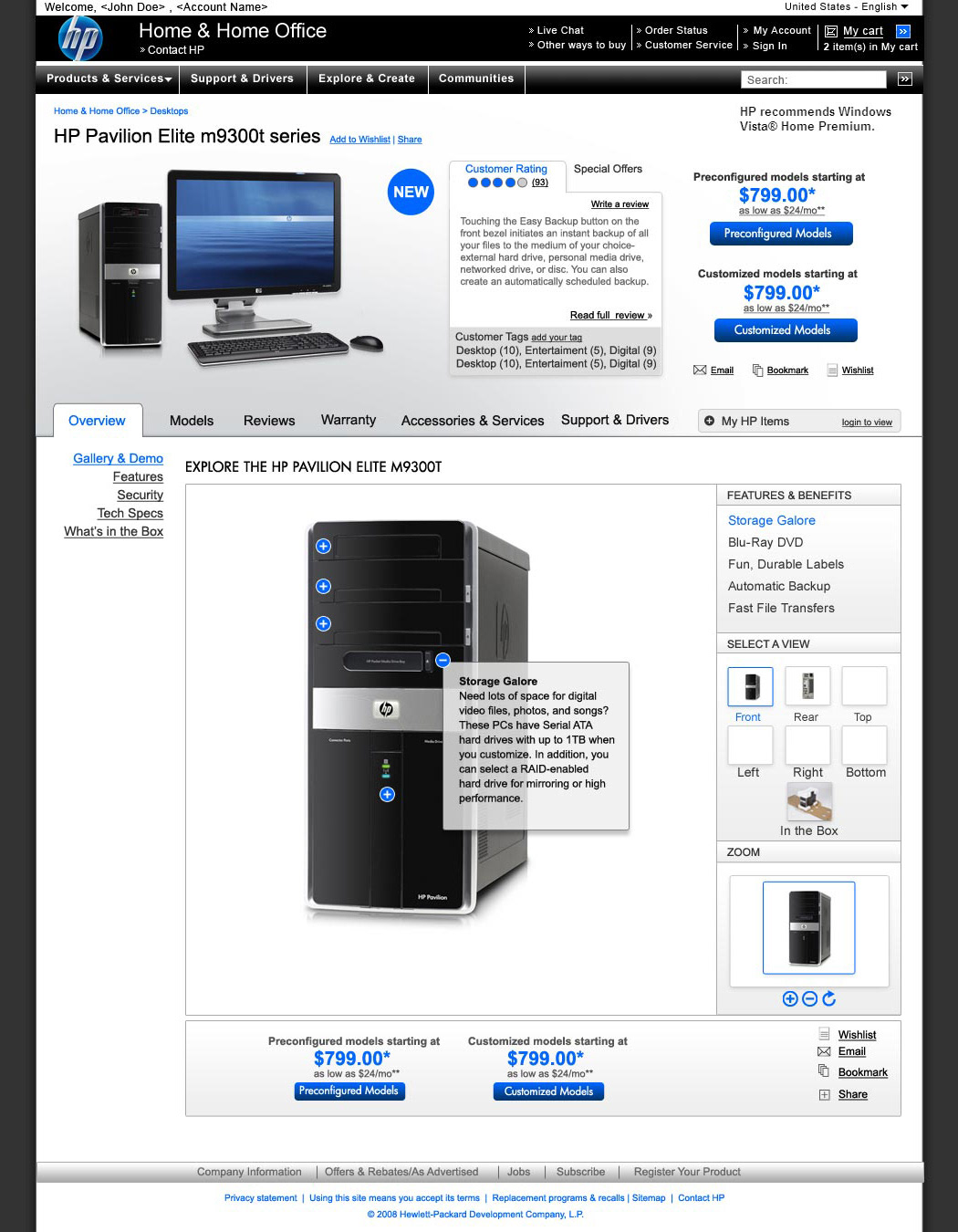The width and height of the screenshot is (958, 1232).
Task: Select the Right view thumbnail
Action: 807,745
